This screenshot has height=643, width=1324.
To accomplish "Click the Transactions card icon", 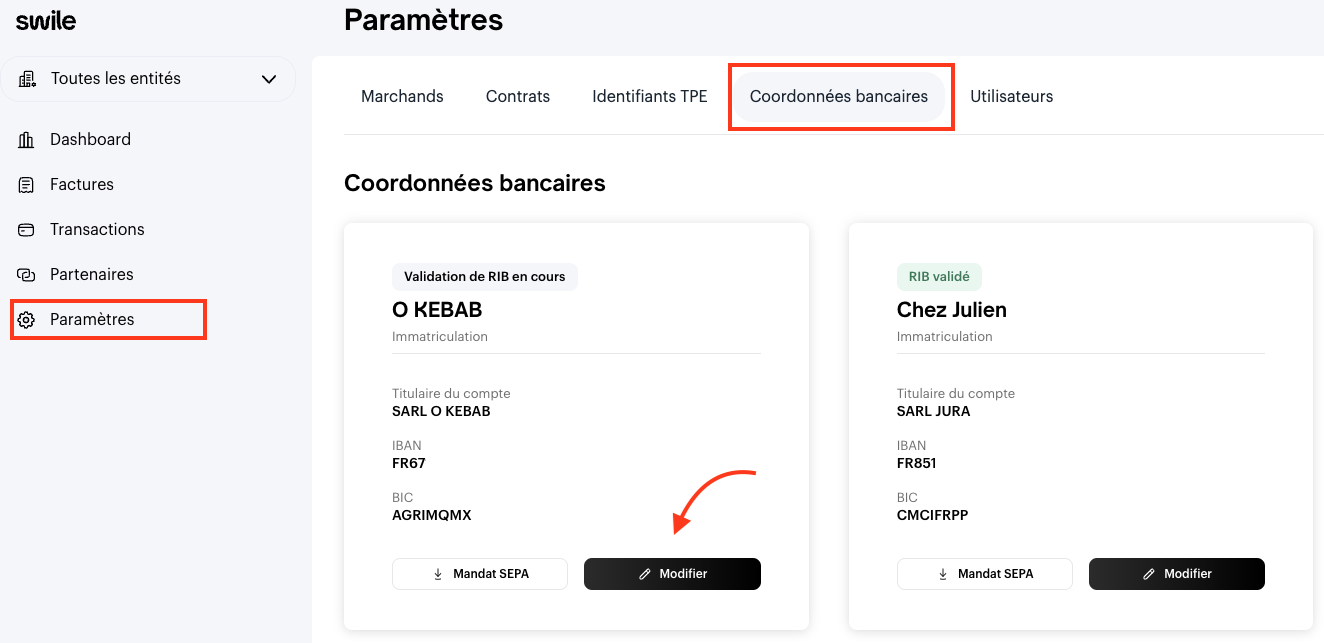I will pyautogui.click(x=27, y=230).
